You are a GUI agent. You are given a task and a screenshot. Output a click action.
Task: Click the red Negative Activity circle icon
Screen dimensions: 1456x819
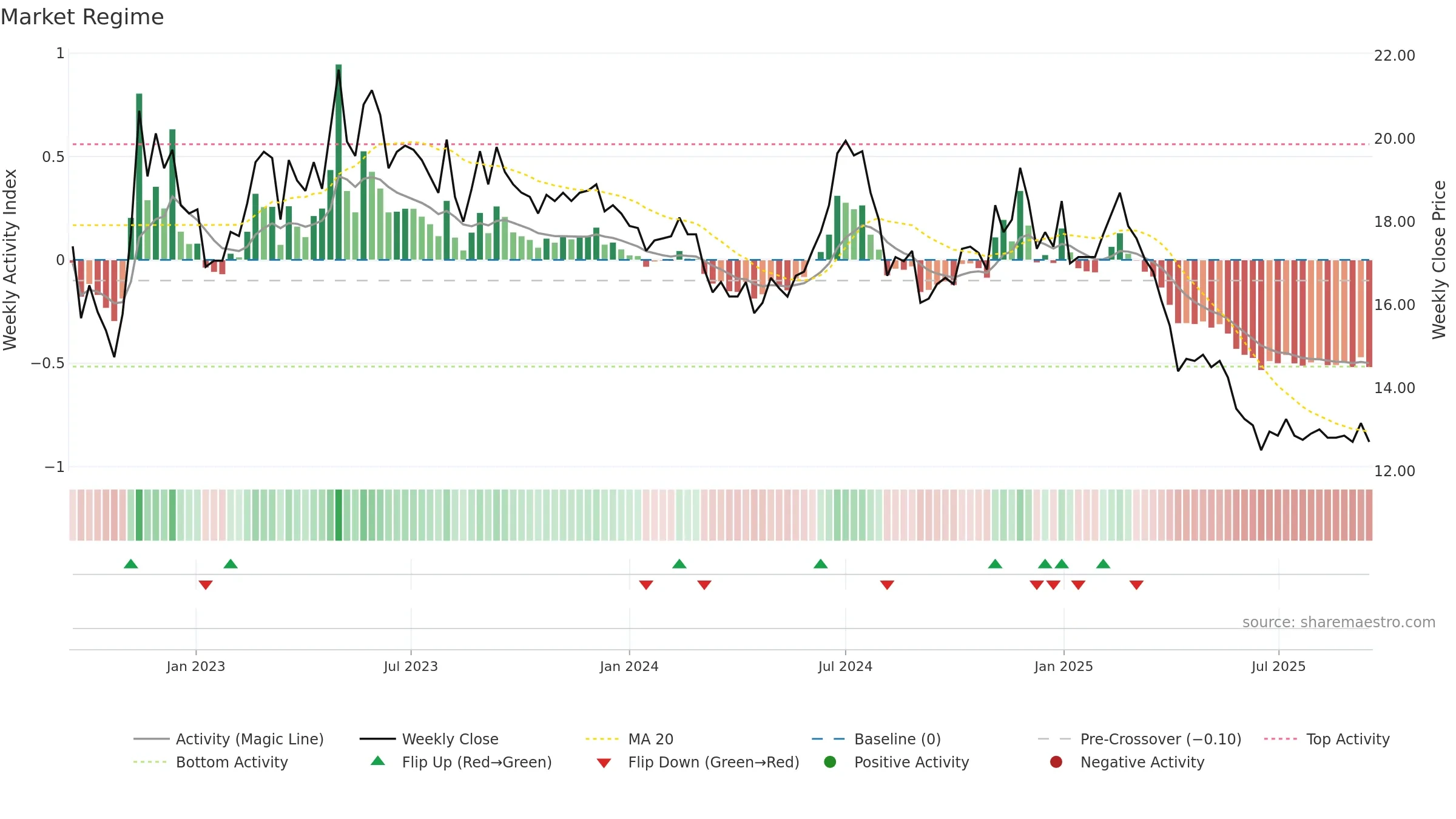[1056, 762]
